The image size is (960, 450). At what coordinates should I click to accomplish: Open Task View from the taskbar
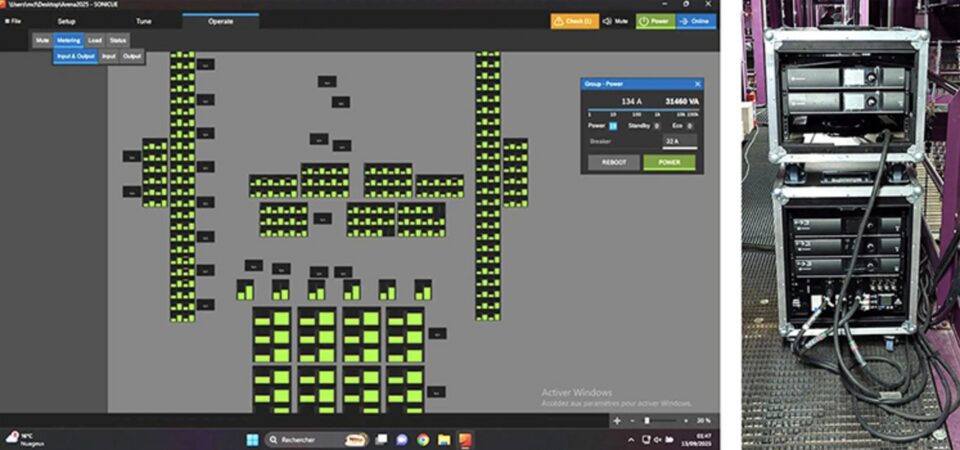pyautogui.click(x=379, y=439)
